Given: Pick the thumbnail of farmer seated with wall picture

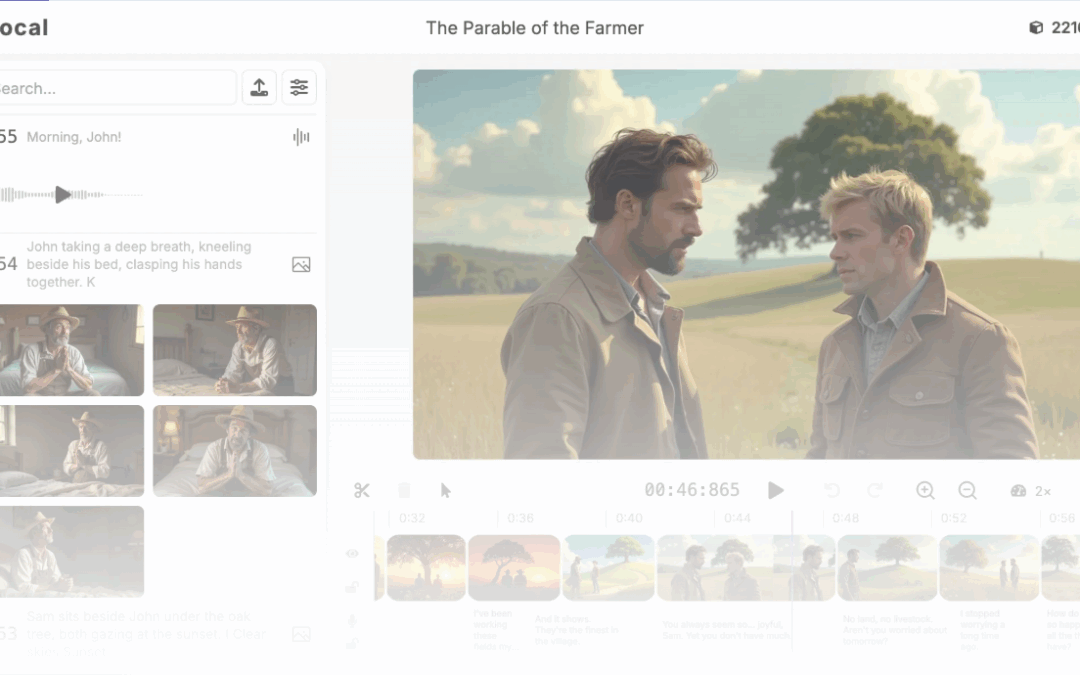Looking at the screenshot, I should (235, 350).
